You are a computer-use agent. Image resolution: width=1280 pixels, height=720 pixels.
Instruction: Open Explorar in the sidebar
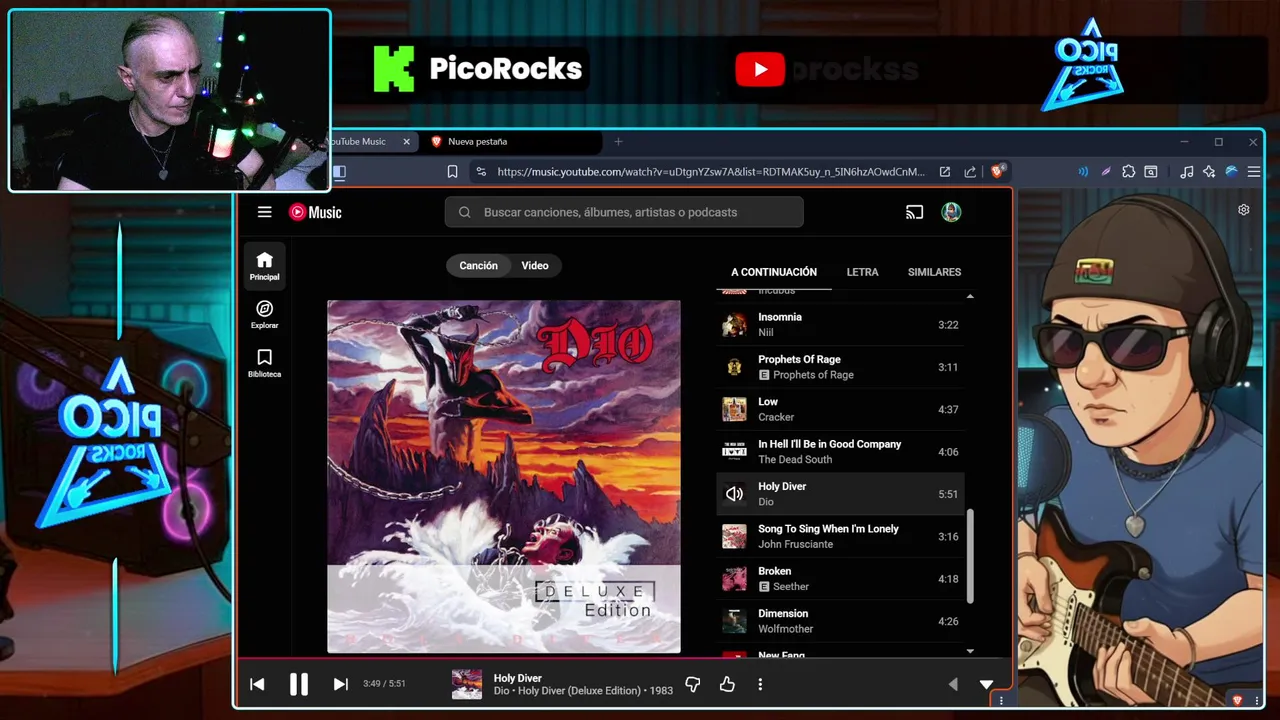pos(264,315)
